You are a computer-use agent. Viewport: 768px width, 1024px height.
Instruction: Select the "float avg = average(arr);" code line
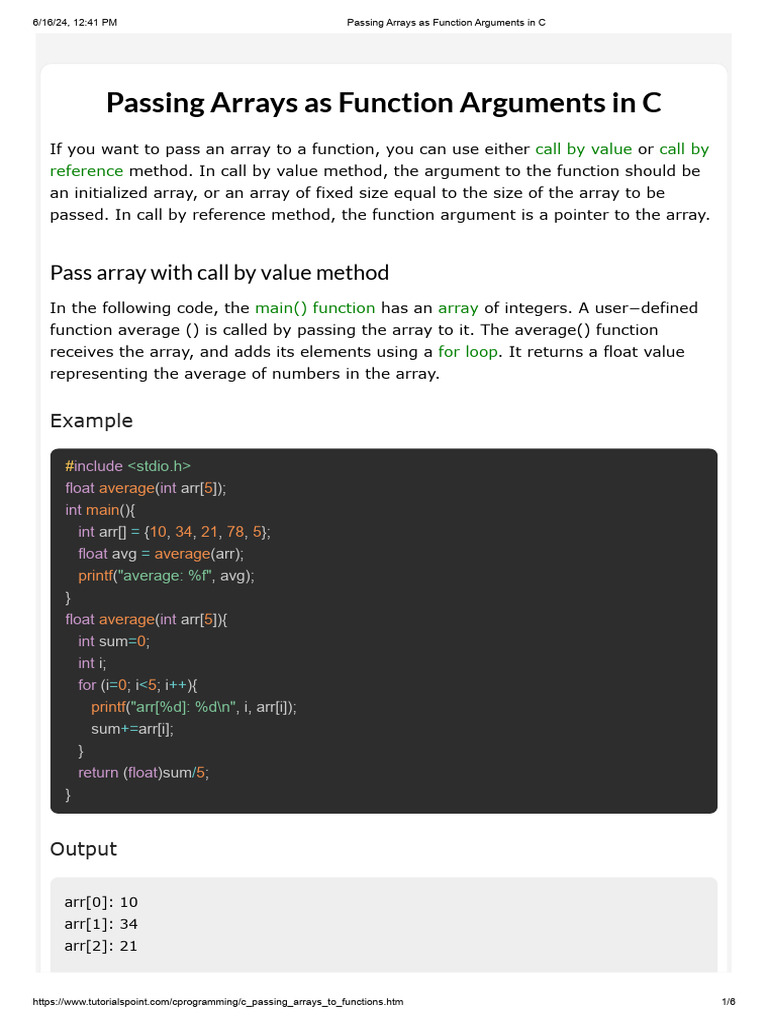(x=160, y=554)
